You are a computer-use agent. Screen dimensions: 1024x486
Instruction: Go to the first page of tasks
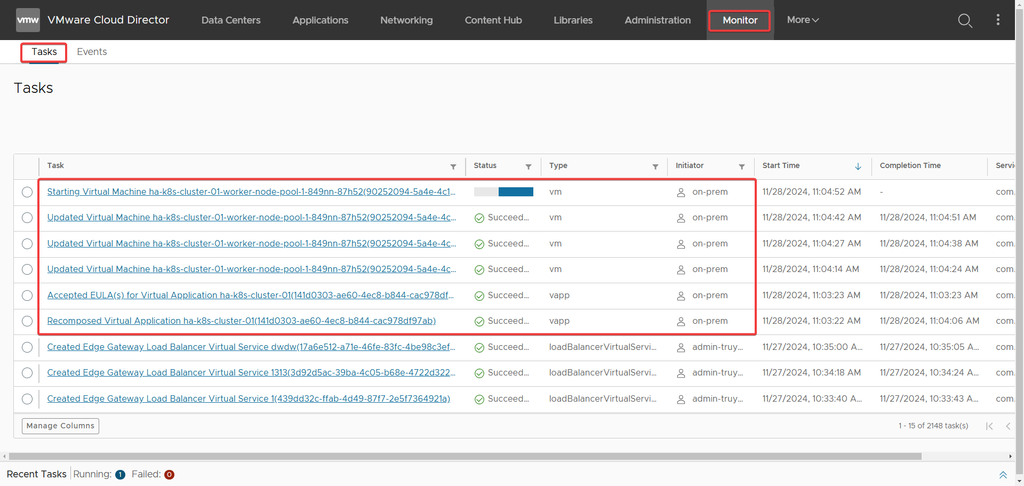(990, 426)
